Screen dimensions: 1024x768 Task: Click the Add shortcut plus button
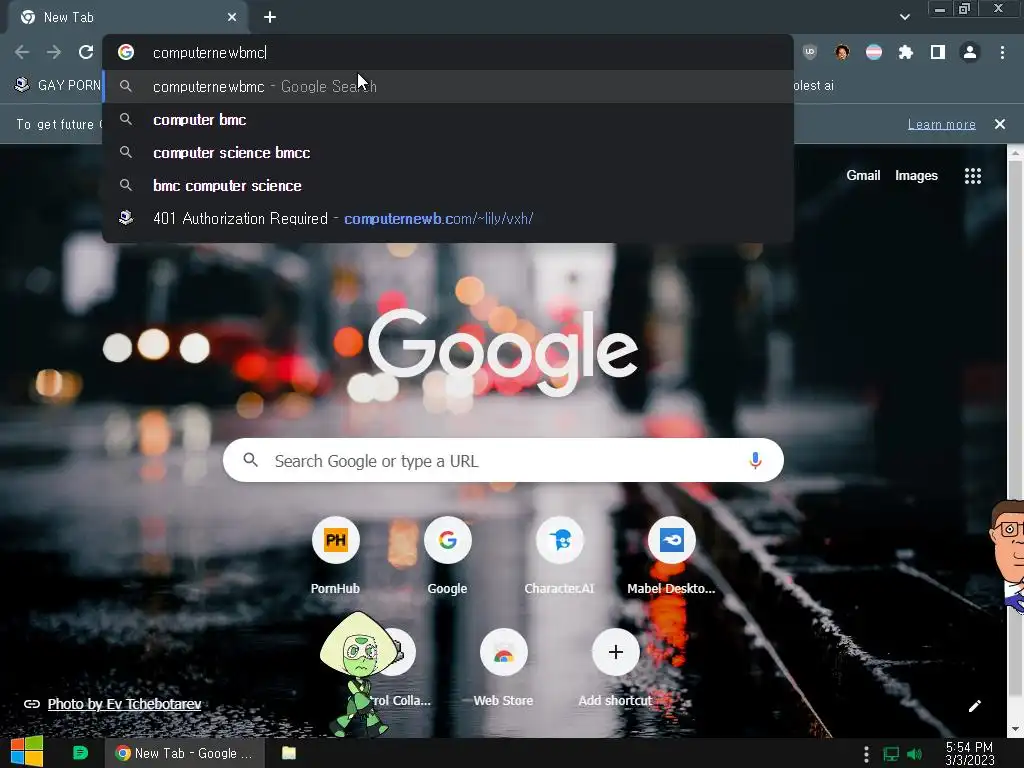point(615,652)
